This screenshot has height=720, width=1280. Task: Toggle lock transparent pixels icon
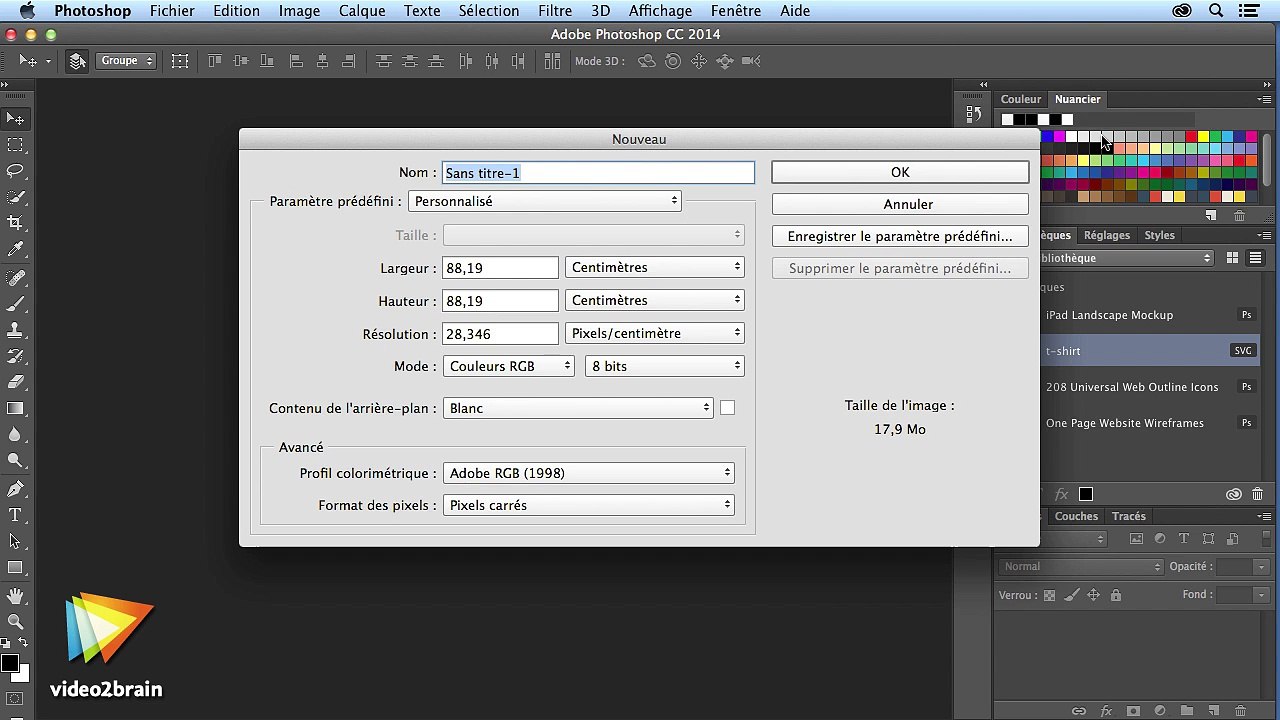1049,595
